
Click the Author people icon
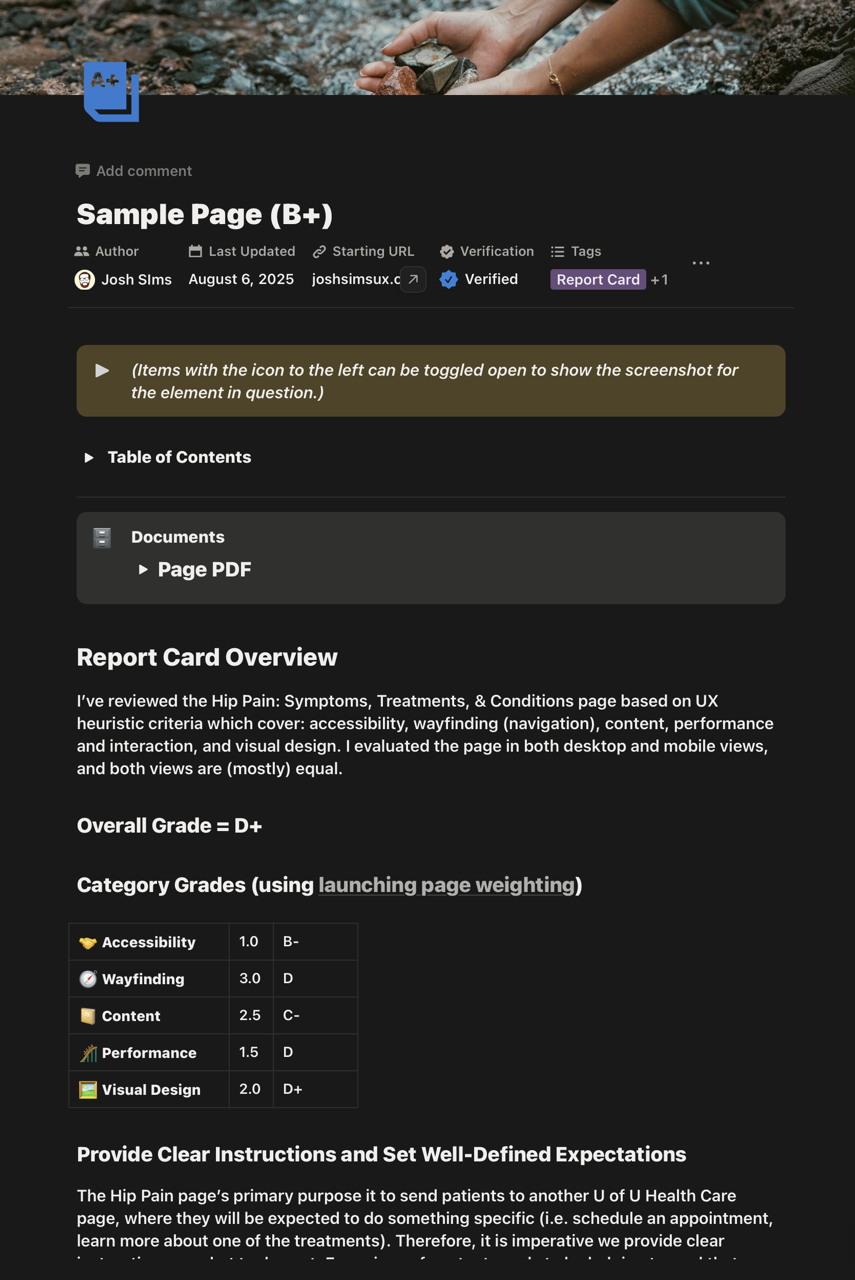82,251
